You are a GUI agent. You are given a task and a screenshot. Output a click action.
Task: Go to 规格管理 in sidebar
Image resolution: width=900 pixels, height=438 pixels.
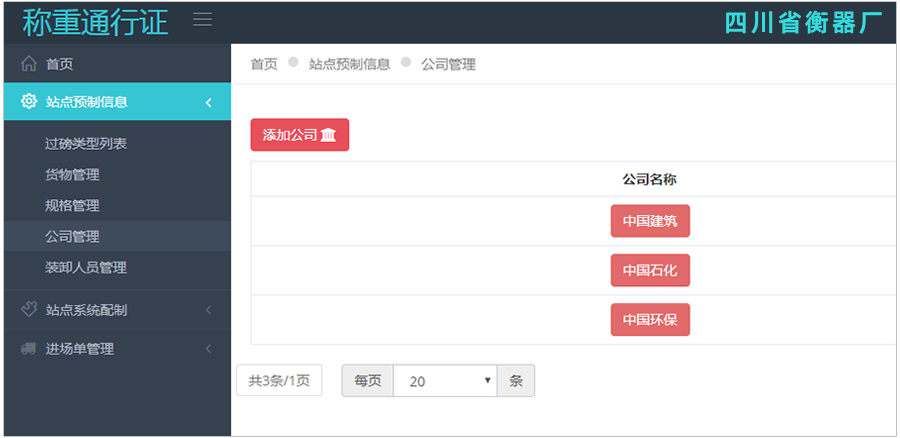click(72, 206)
